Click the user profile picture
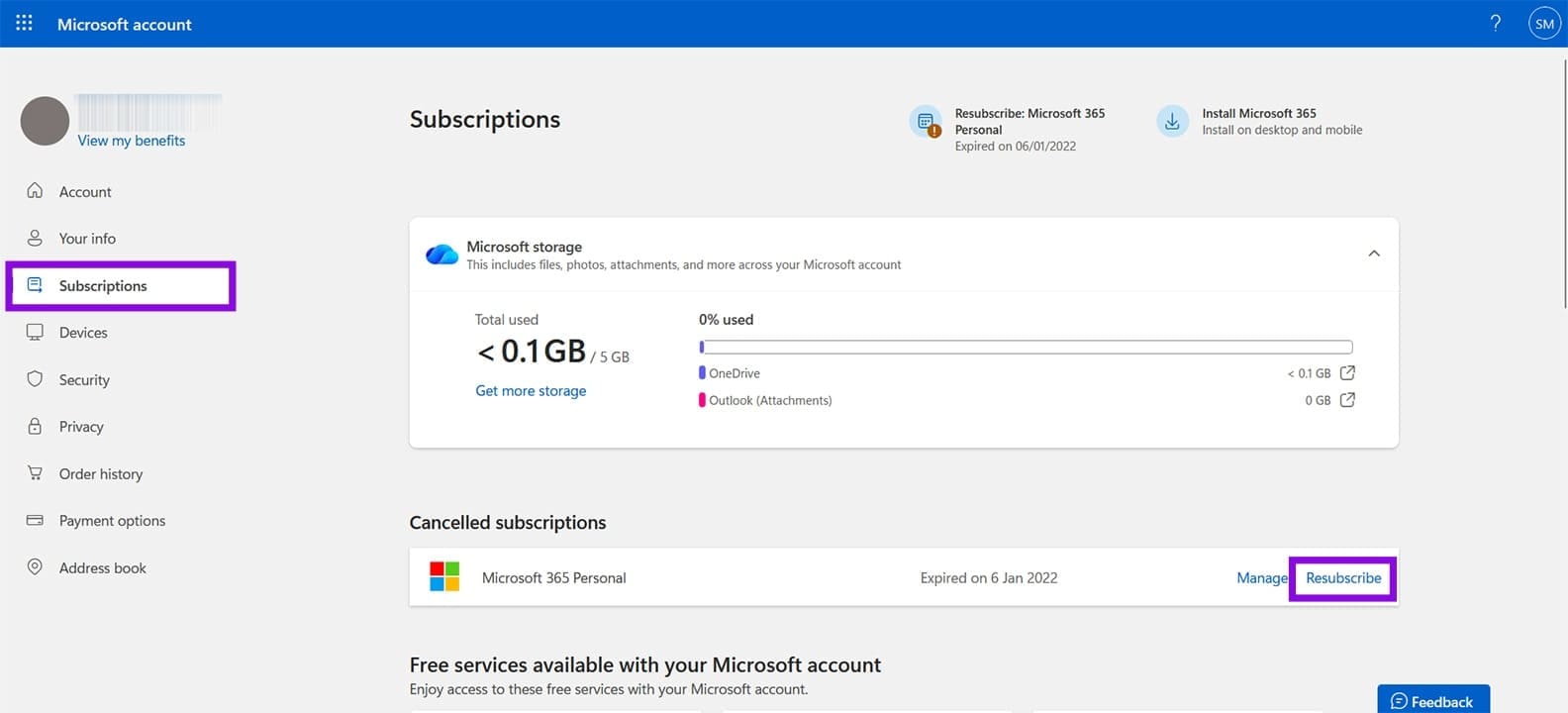 [x=45, y=121]
